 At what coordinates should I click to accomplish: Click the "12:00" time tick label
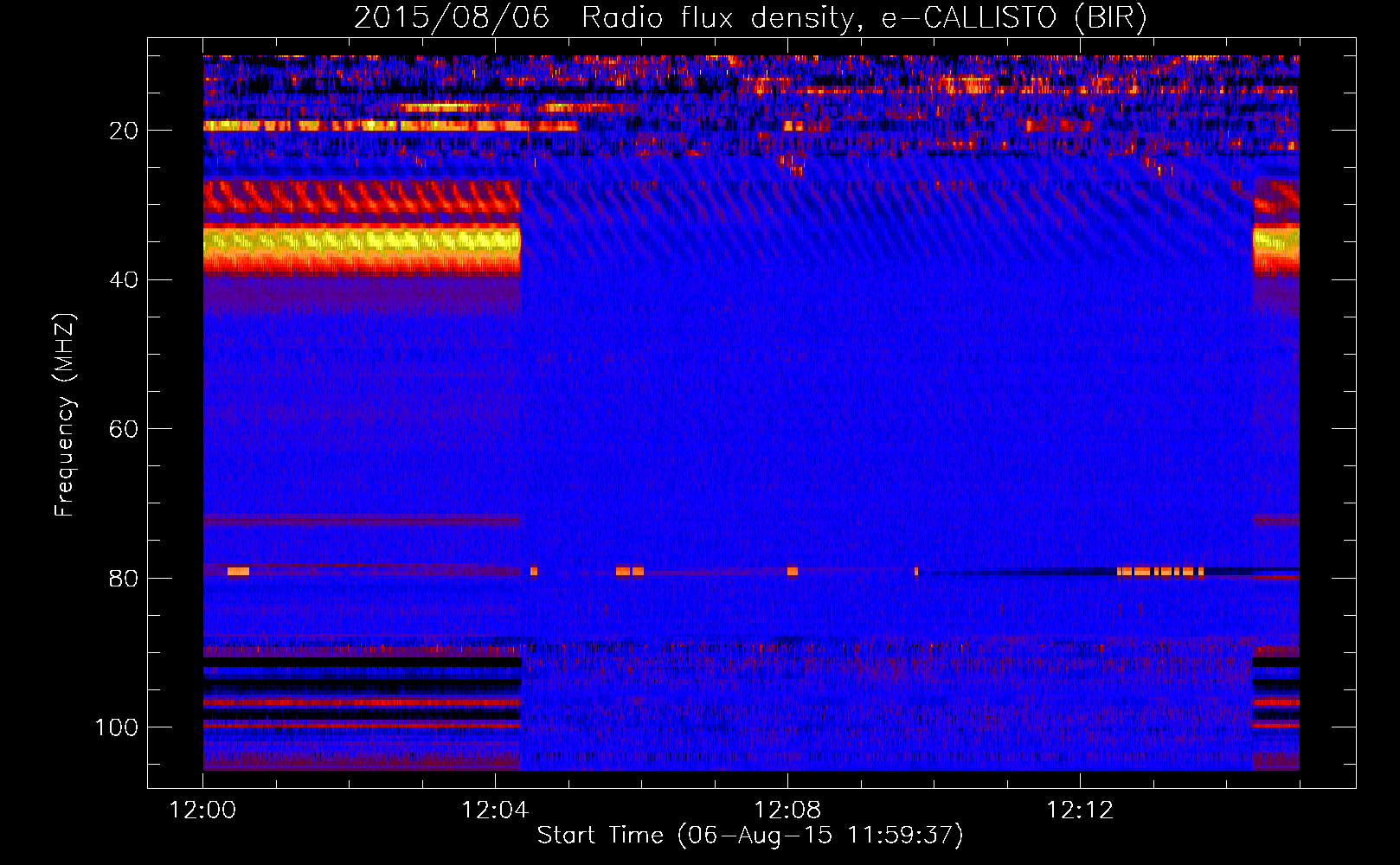[202, 811]
